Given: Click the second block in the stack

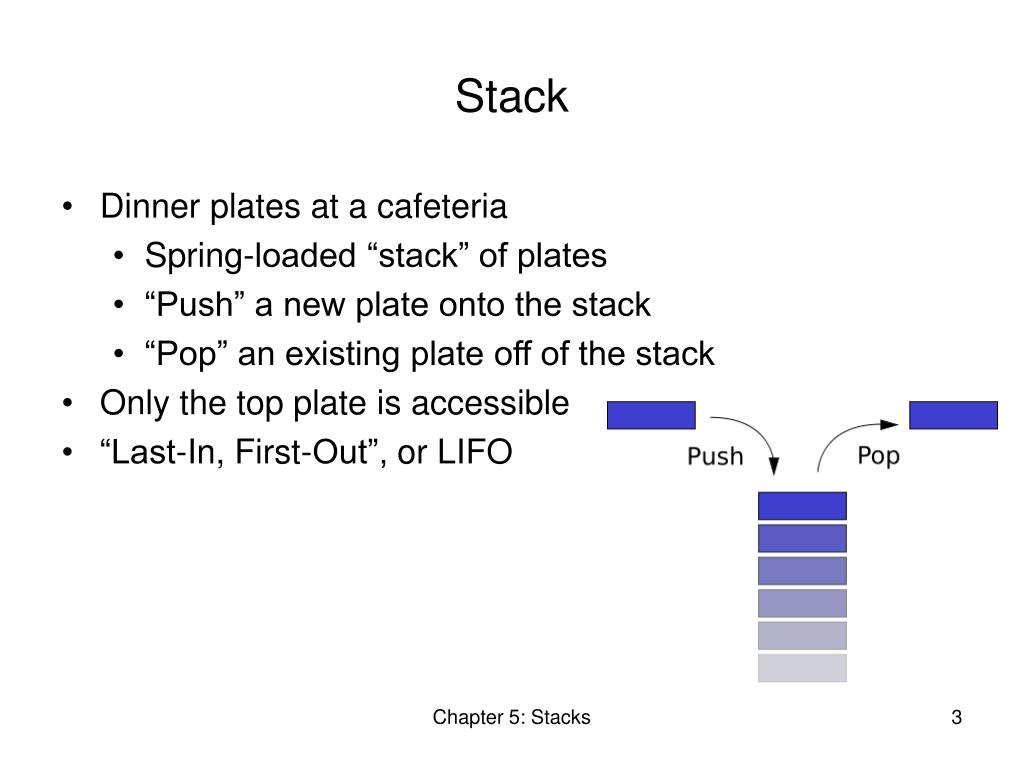Looking at the screenshot, I should point(802,539).
